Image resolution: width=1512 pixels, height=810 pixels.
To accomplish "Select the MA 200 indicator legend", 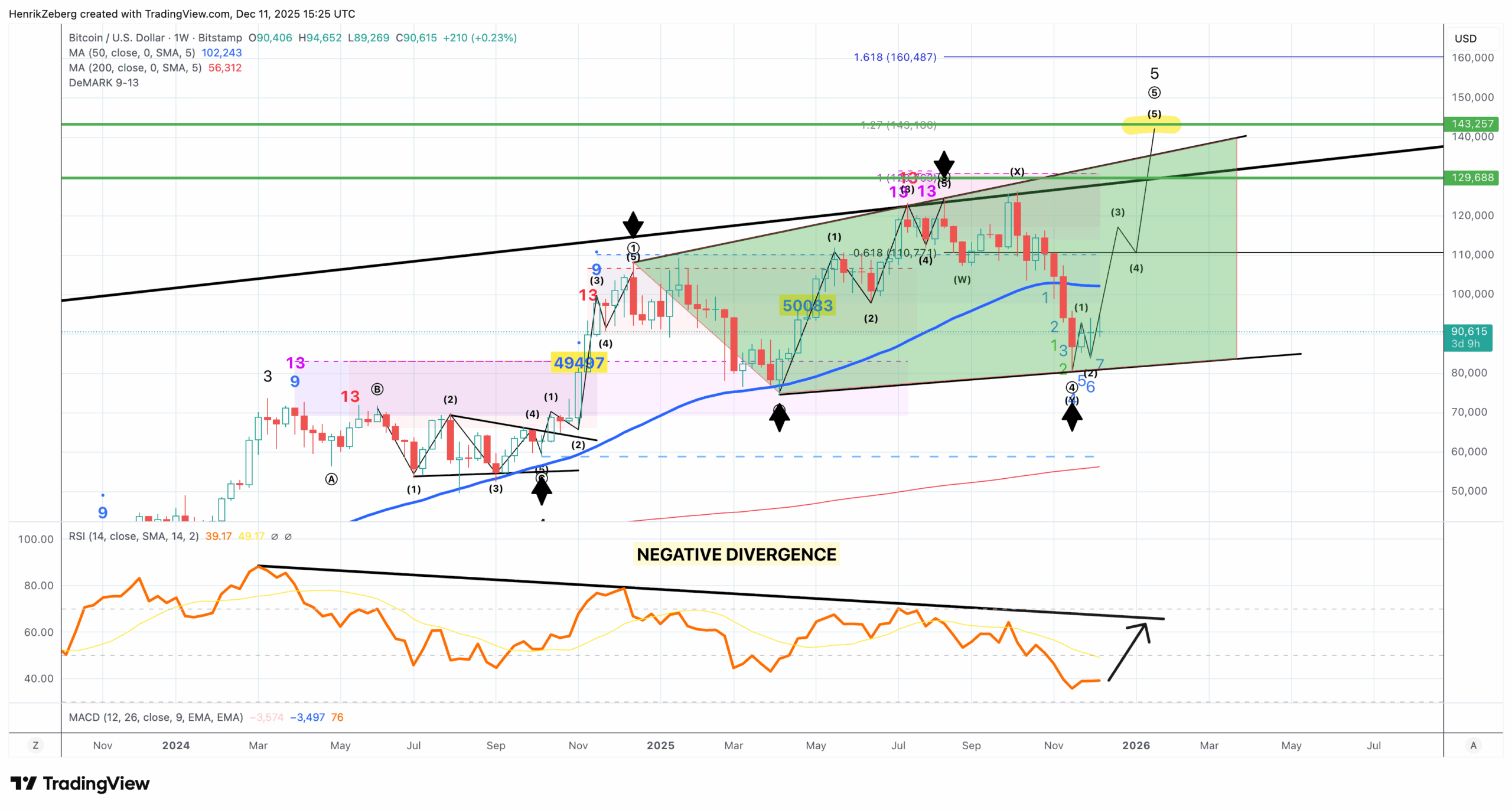I will 135,68.
